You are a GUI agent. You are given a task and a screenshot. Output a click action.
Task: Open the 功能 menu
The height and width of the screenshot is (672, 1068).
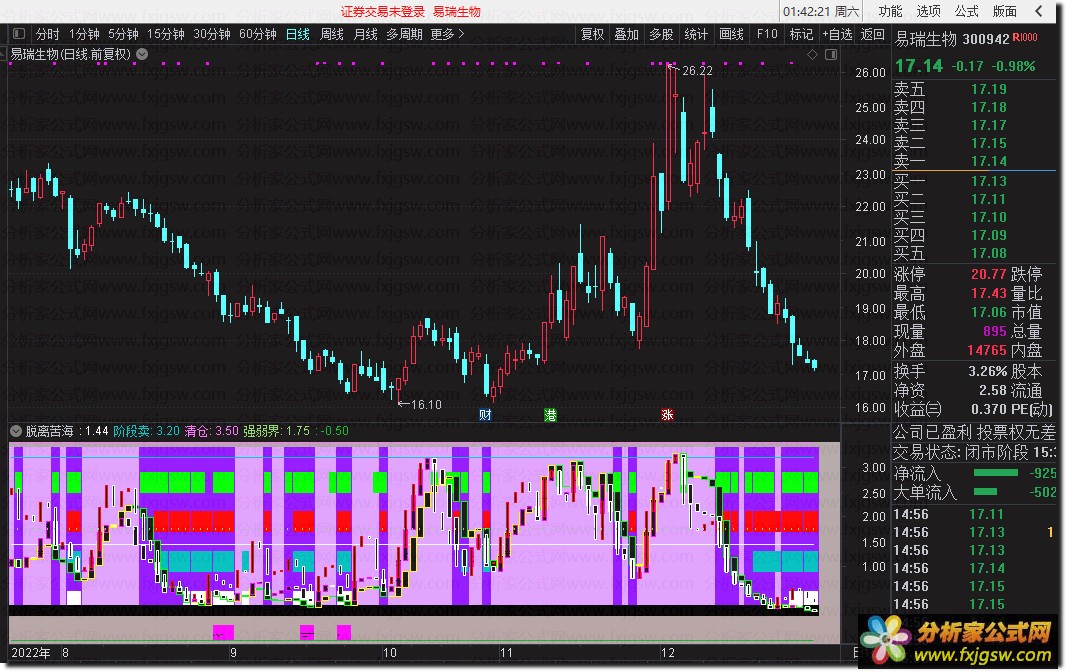pyautogui.click(x=890, y=11)
